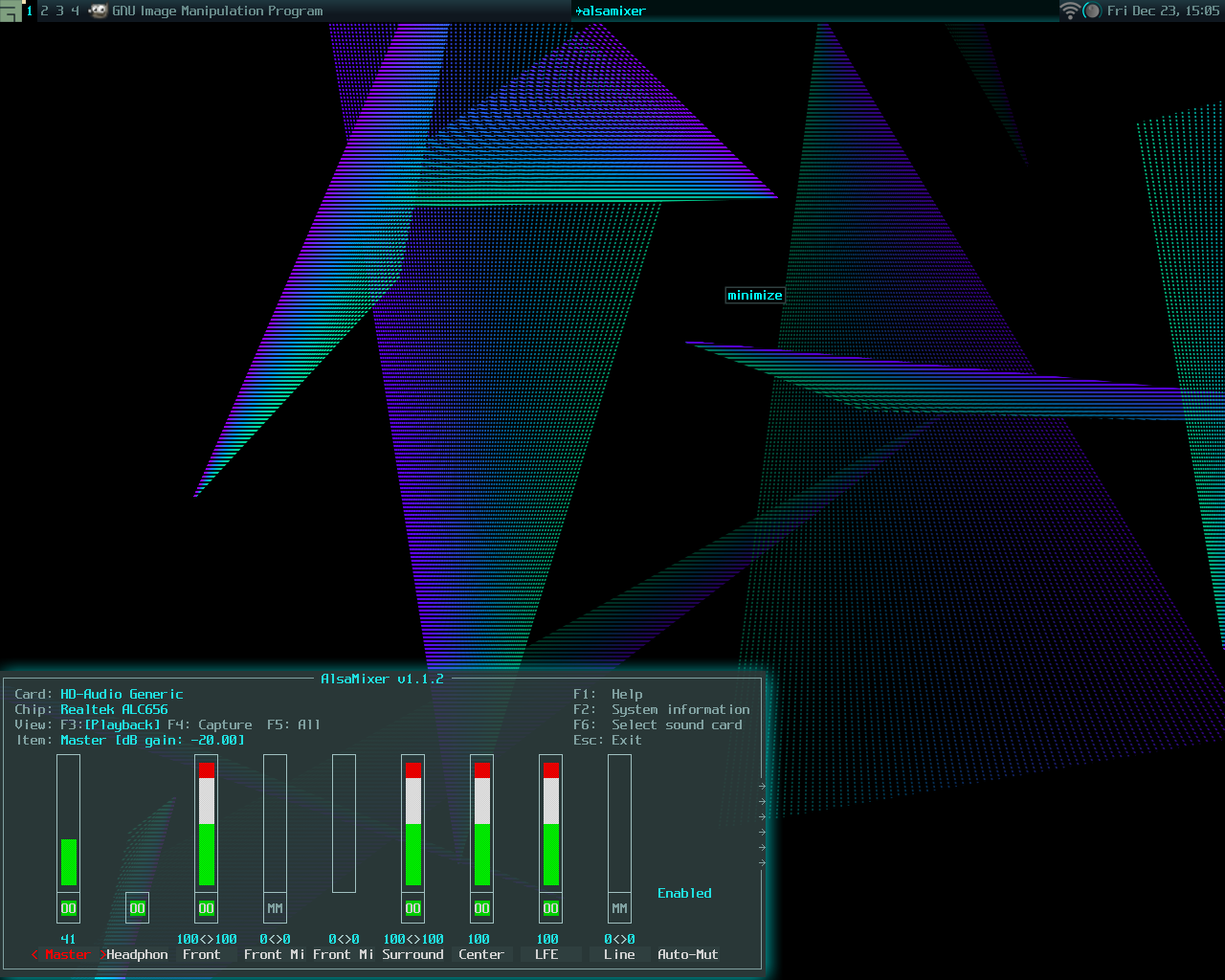Click the 100 value above Center

pos(479,940)
